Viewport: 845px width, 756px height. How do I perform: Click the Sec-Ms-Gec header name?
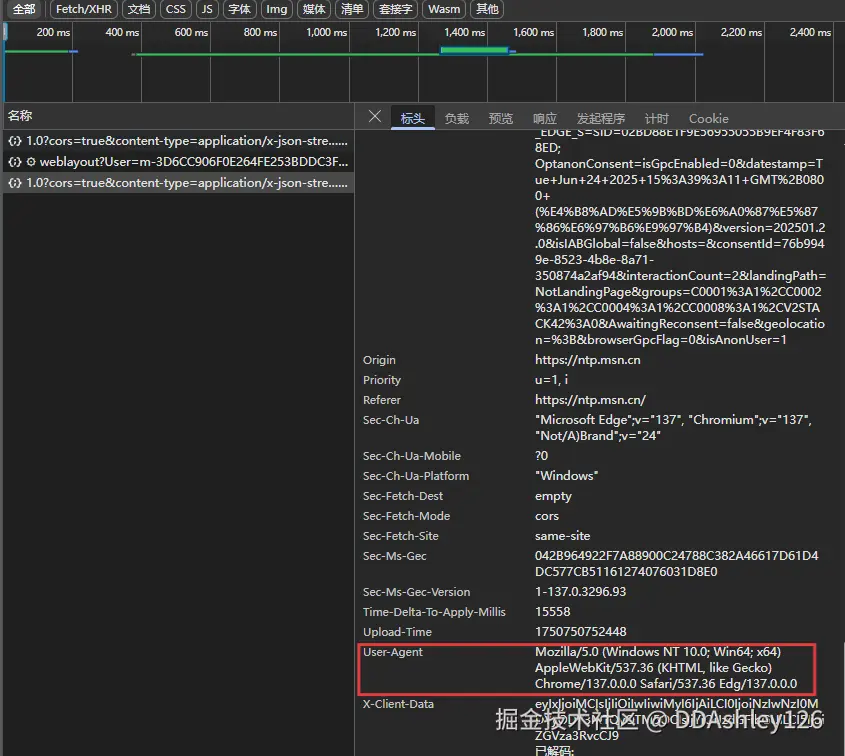tap(394, 556)
